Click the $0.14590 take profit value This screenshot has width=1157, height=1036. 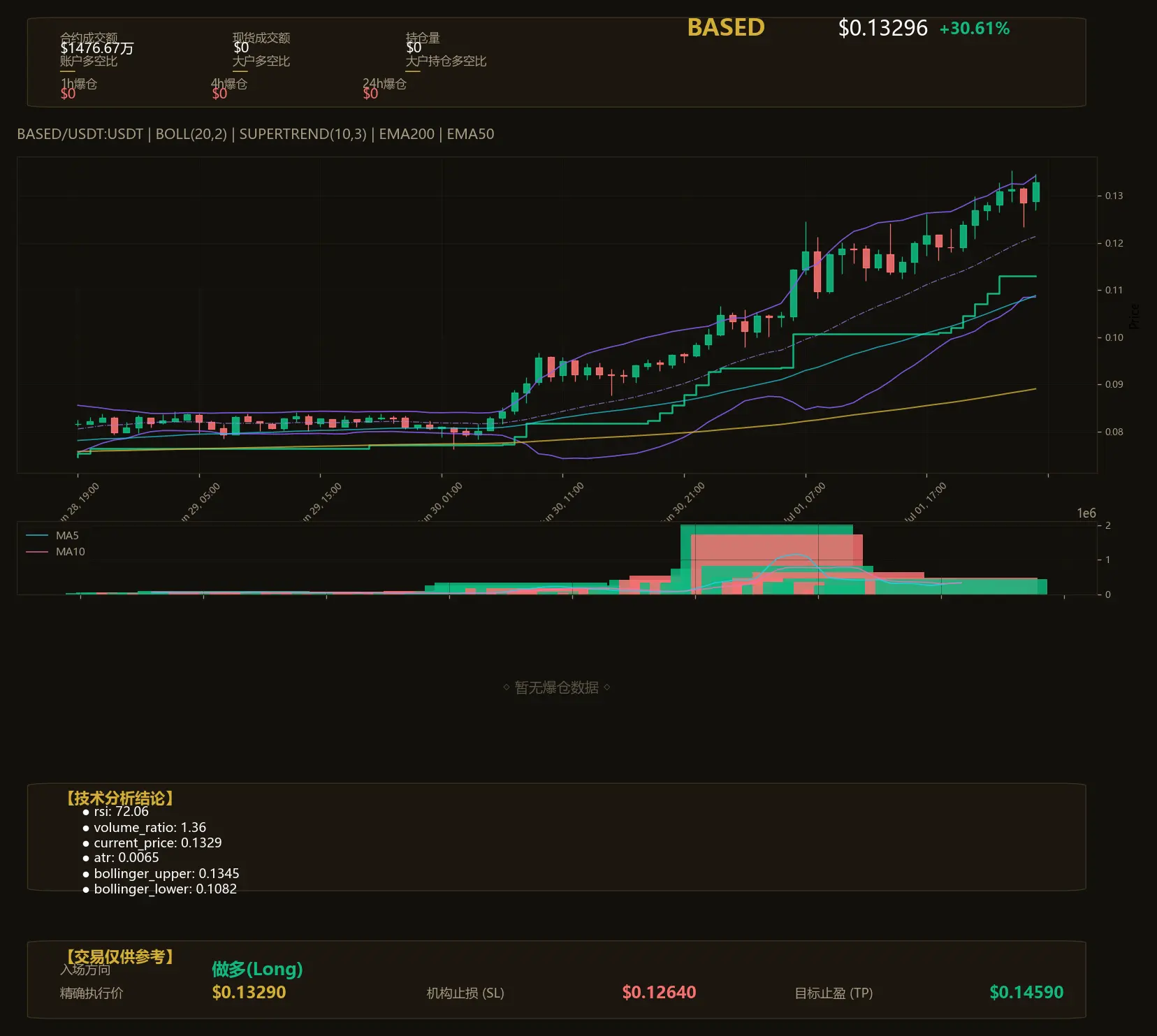pyautogui.click(x=1026, y=993)
